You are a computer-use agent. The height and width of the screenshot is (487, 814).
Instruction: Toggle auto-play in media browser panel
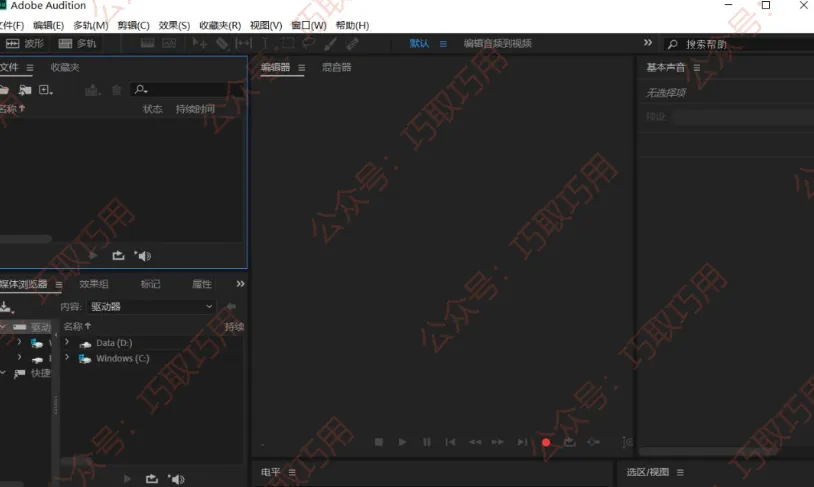click(x=176, y=479)
